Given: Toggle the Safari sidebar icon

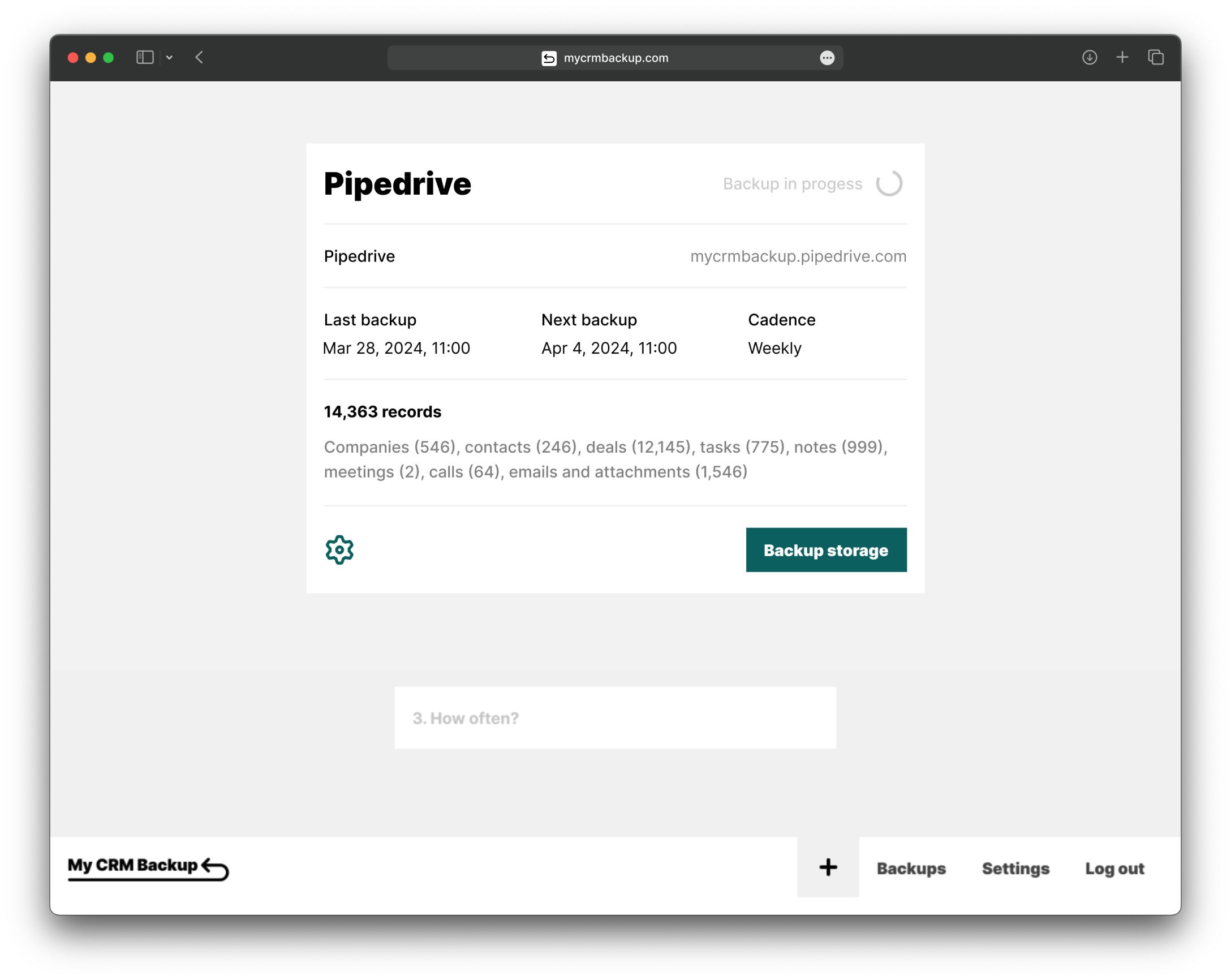Looking at the screenshot, I should pos(145,57).
